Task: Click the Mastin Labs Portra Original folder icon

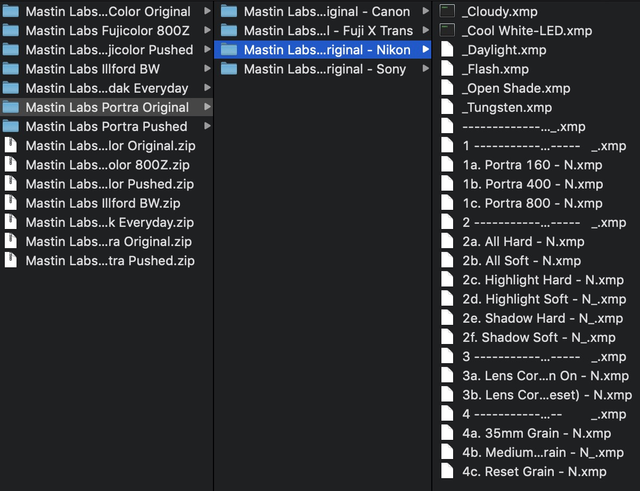Action: pyautogui.click(x=11, y=107)
